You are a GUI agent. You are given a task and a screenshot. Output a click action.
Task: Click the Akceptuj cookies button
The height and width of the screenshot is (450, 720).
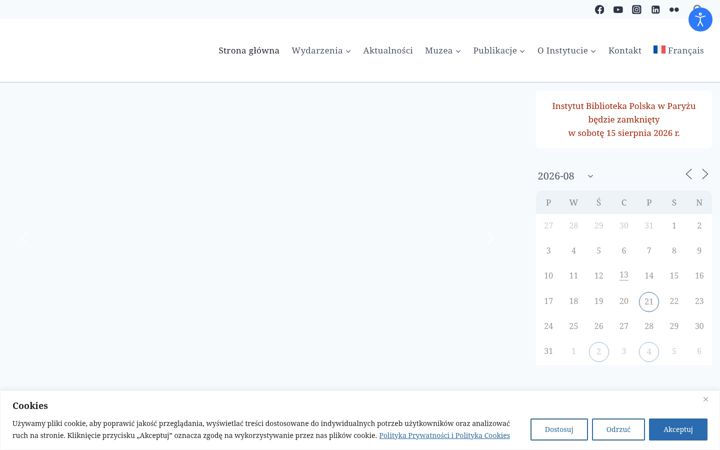point(678,429)
